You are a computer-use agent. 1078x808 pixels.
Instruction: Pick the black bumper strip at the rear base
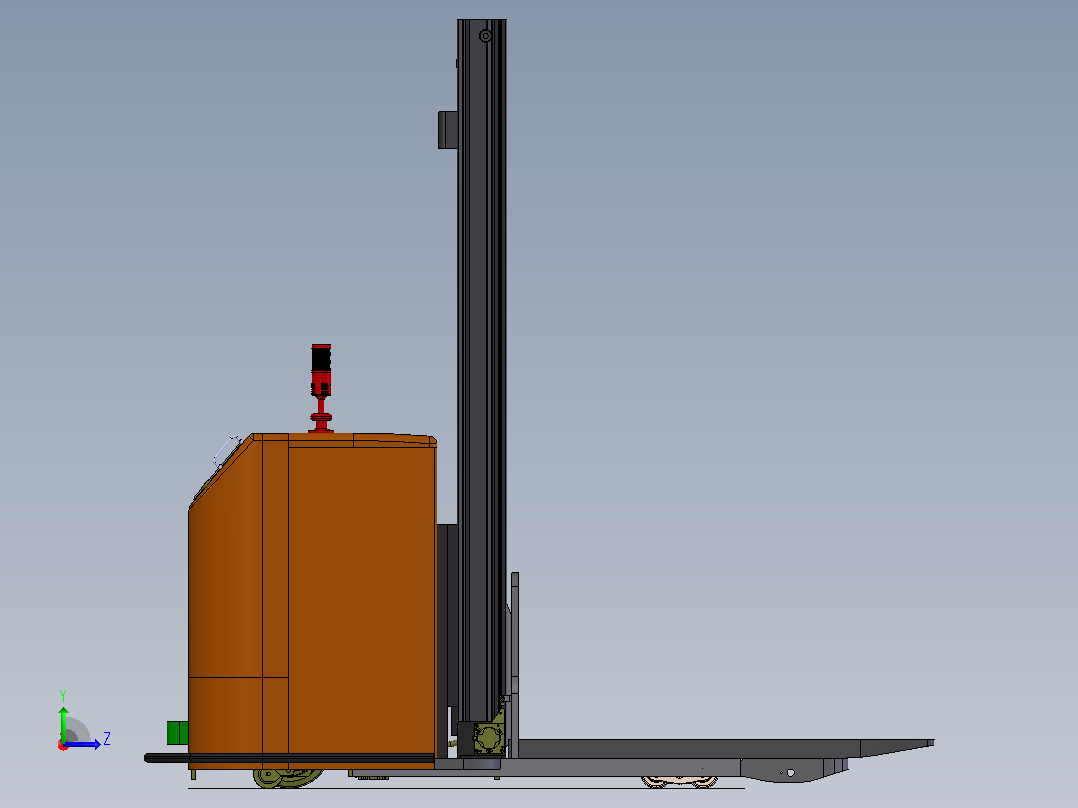(289, 758)
